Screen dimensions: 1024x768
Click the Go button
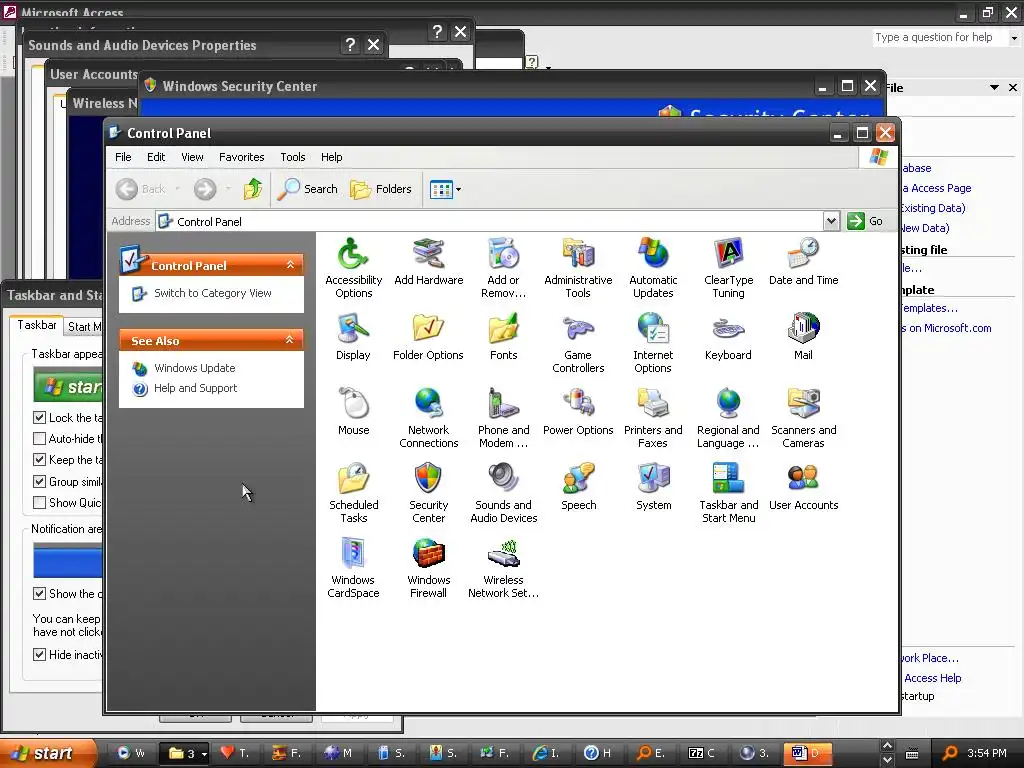(x=865, y=221)
